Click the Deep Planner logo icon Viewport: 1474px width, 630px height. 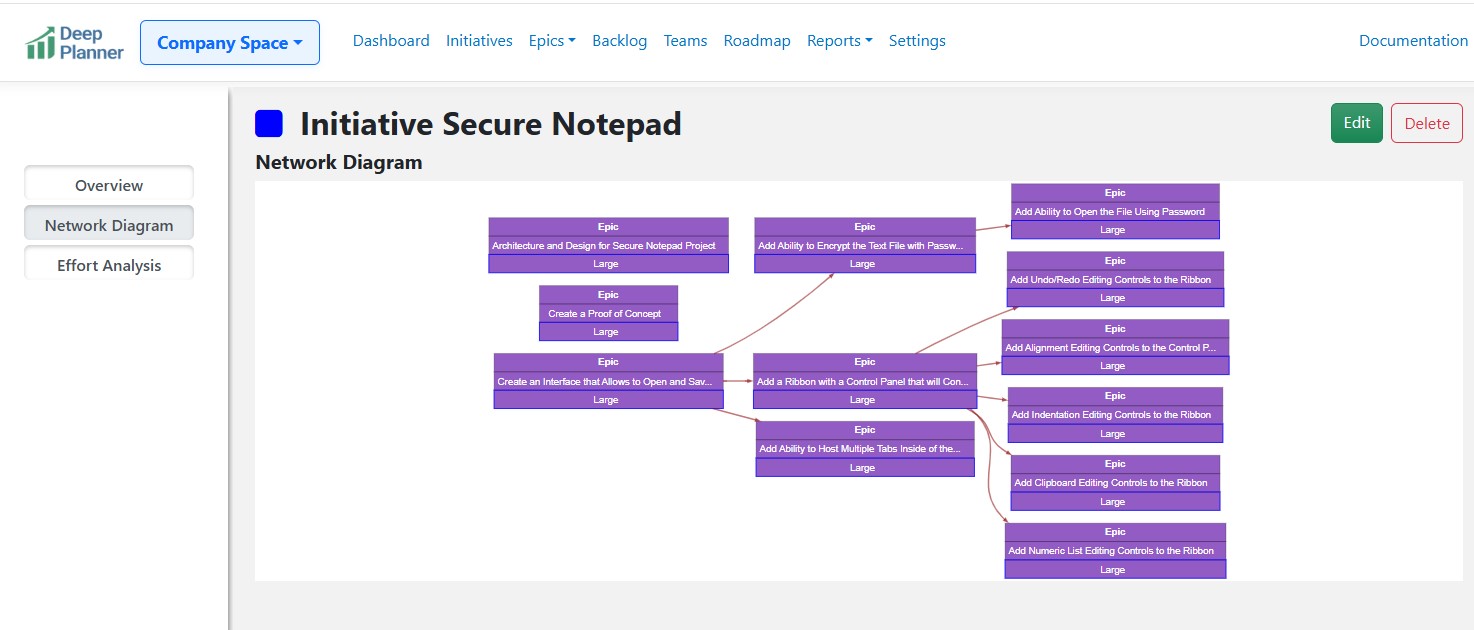(x=41, y=43)
